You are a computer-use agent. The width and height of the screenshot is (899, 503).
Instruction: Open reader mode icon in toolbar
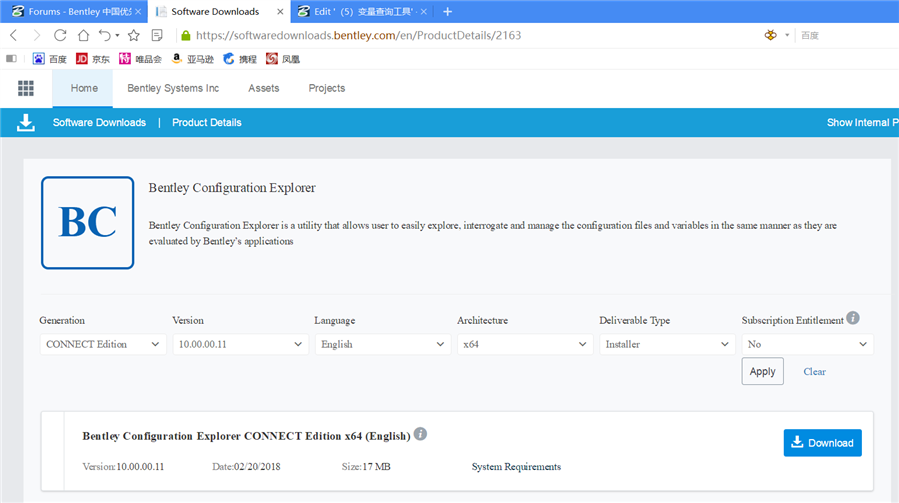pos(157,36)
